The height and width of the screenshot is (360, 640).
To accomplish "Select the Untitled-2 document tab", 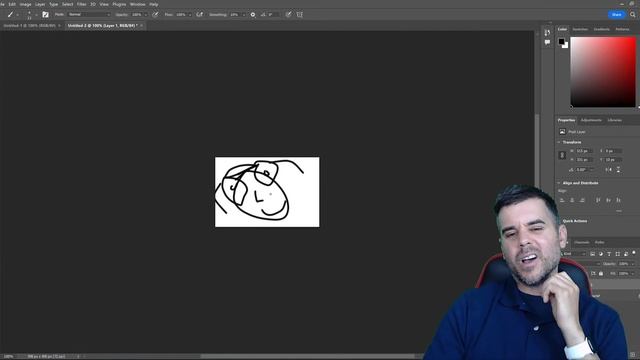I will pyautogui.click(x=102, y=25).
